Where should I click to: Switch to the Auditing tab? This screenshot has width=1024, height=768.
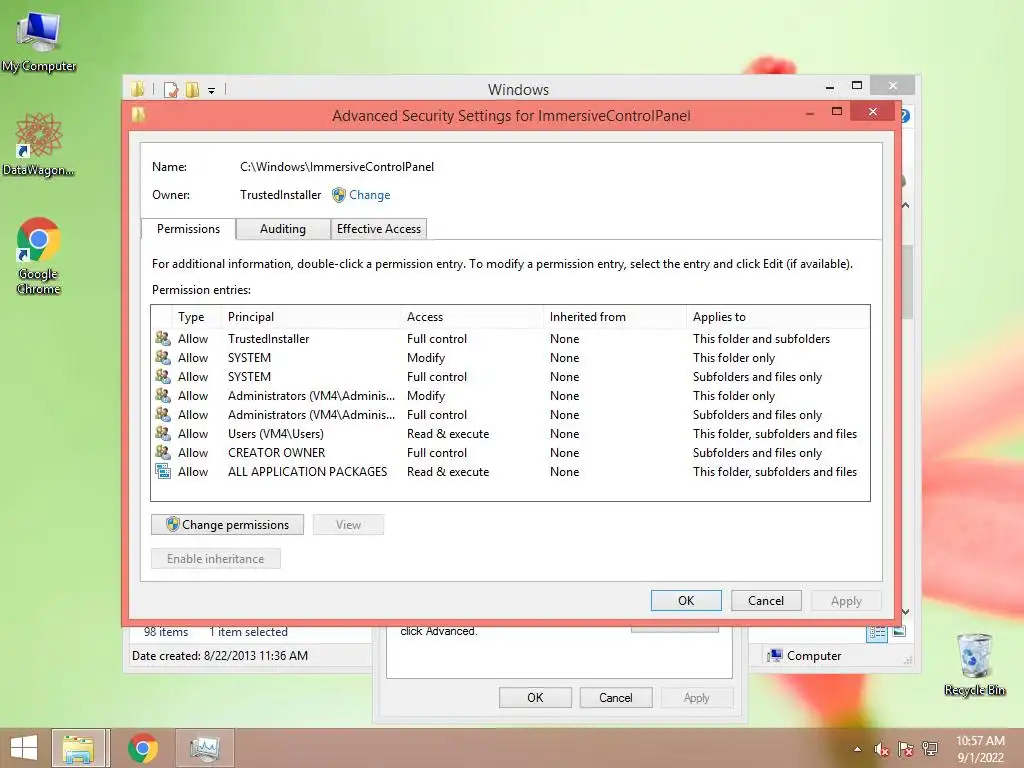click(283, 229)
